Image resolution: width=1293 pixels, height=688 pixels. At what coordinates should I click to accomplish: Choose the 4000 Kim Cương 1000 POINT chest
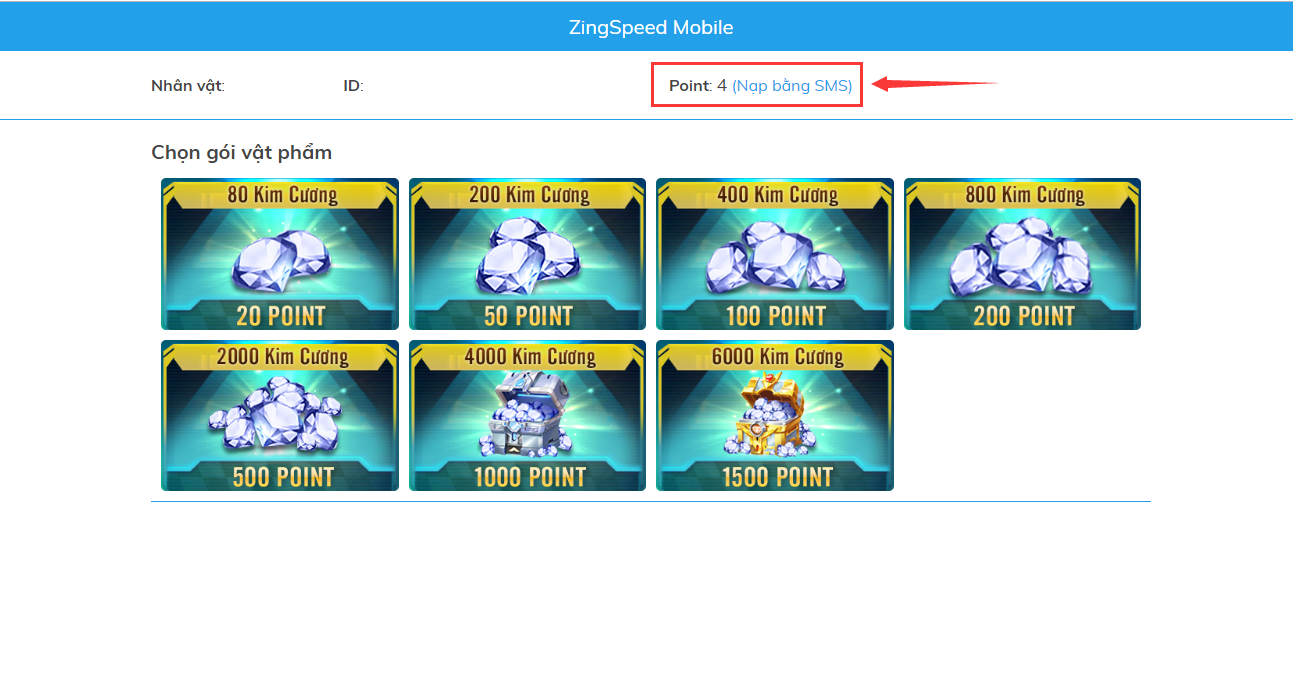[527, 416]
